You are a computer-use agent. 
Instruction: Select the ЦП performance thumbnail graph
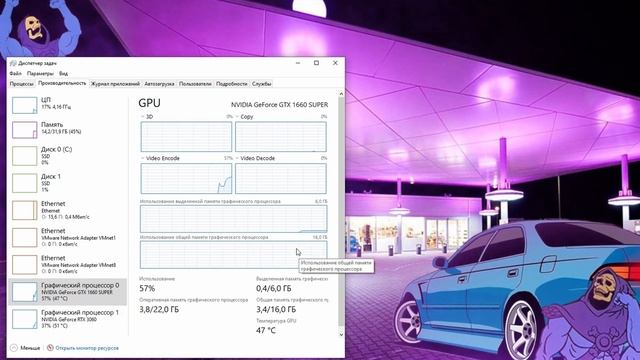click(x=24, y=105)
